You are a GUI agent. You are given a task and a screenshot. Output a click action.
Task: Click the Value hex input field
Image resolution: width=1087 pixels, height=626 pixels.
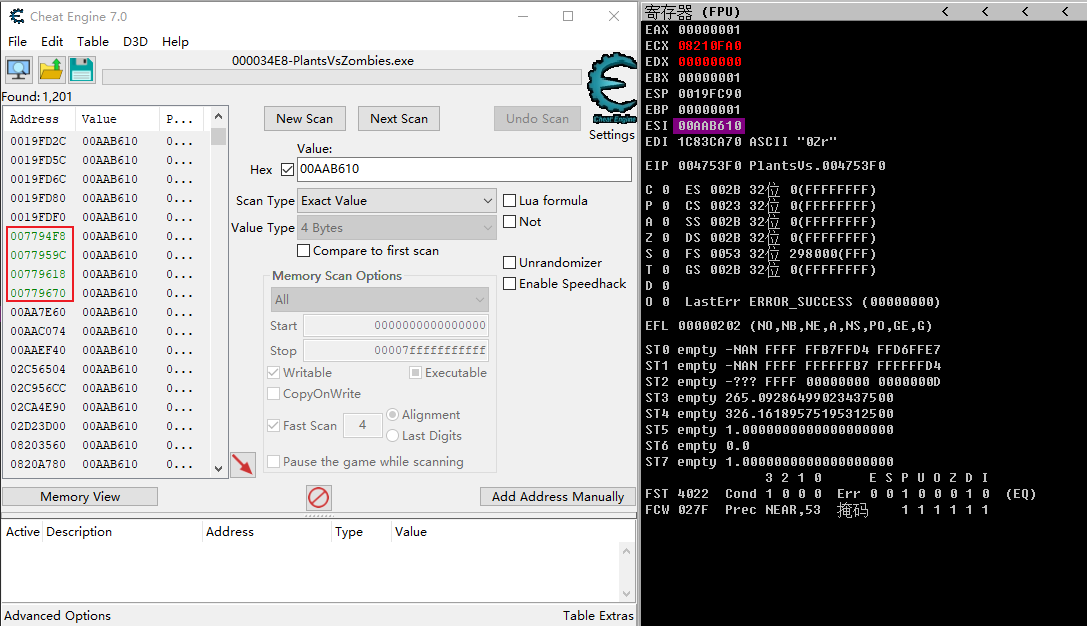tap(464, 169)
